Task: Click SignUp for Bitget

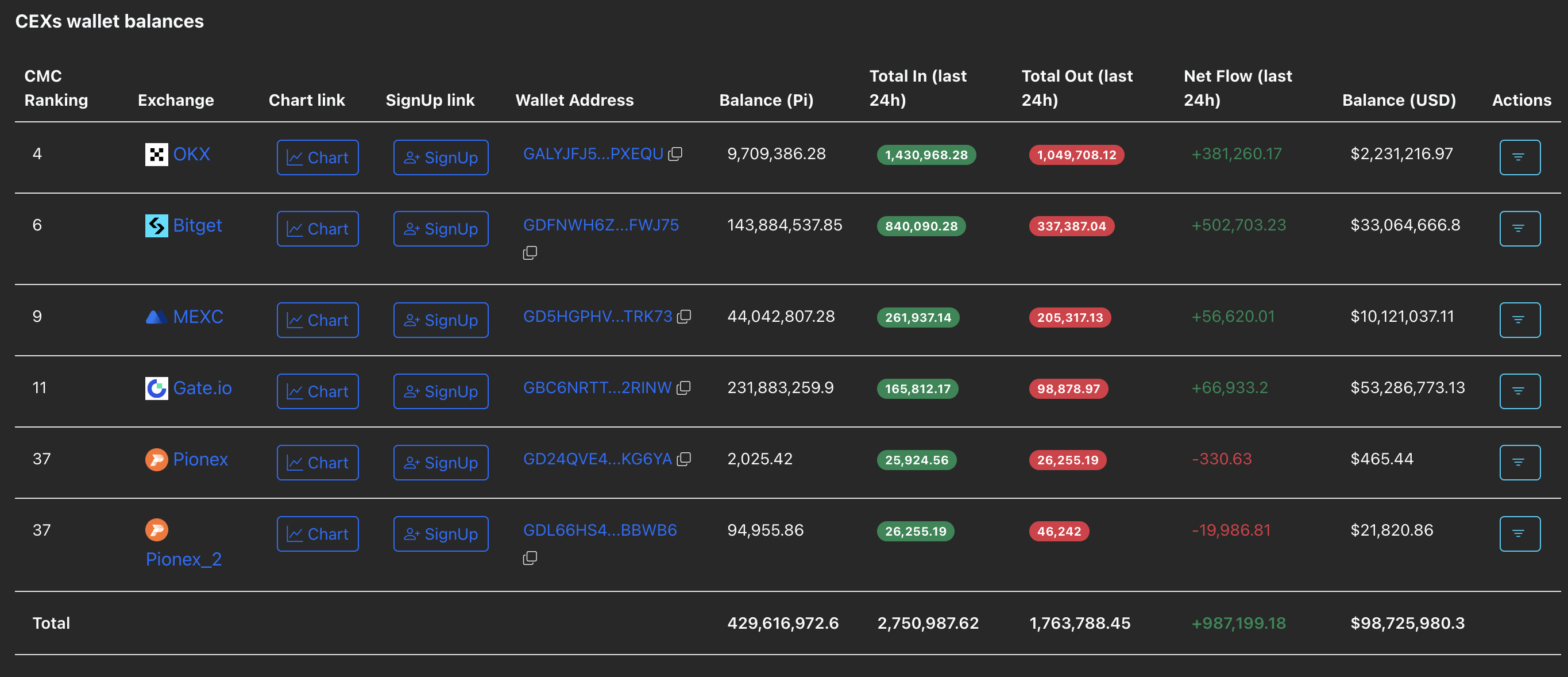Action: coord(440,228)
